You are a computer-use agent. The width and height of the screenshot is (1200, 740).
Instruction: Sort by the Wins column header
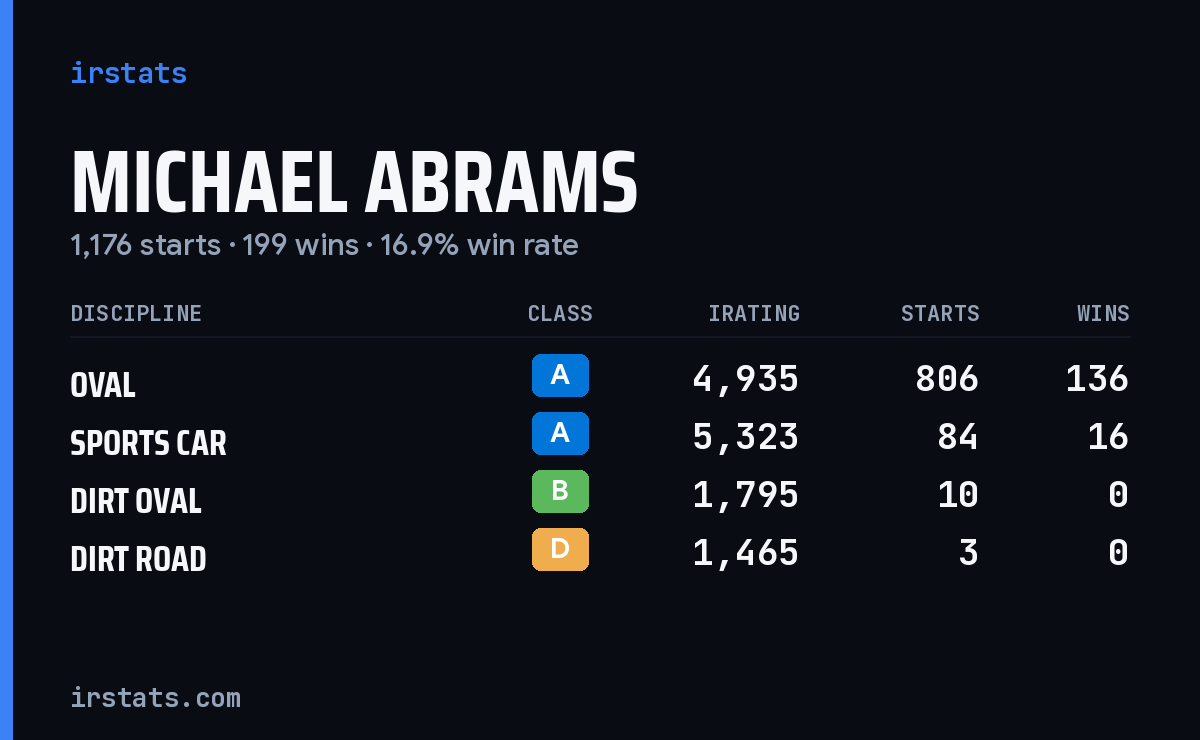pos(1103,313)
